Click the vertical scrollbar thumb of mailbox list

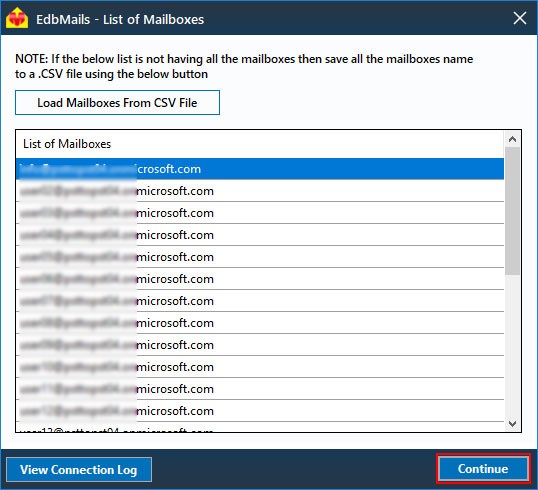(513, 211)
